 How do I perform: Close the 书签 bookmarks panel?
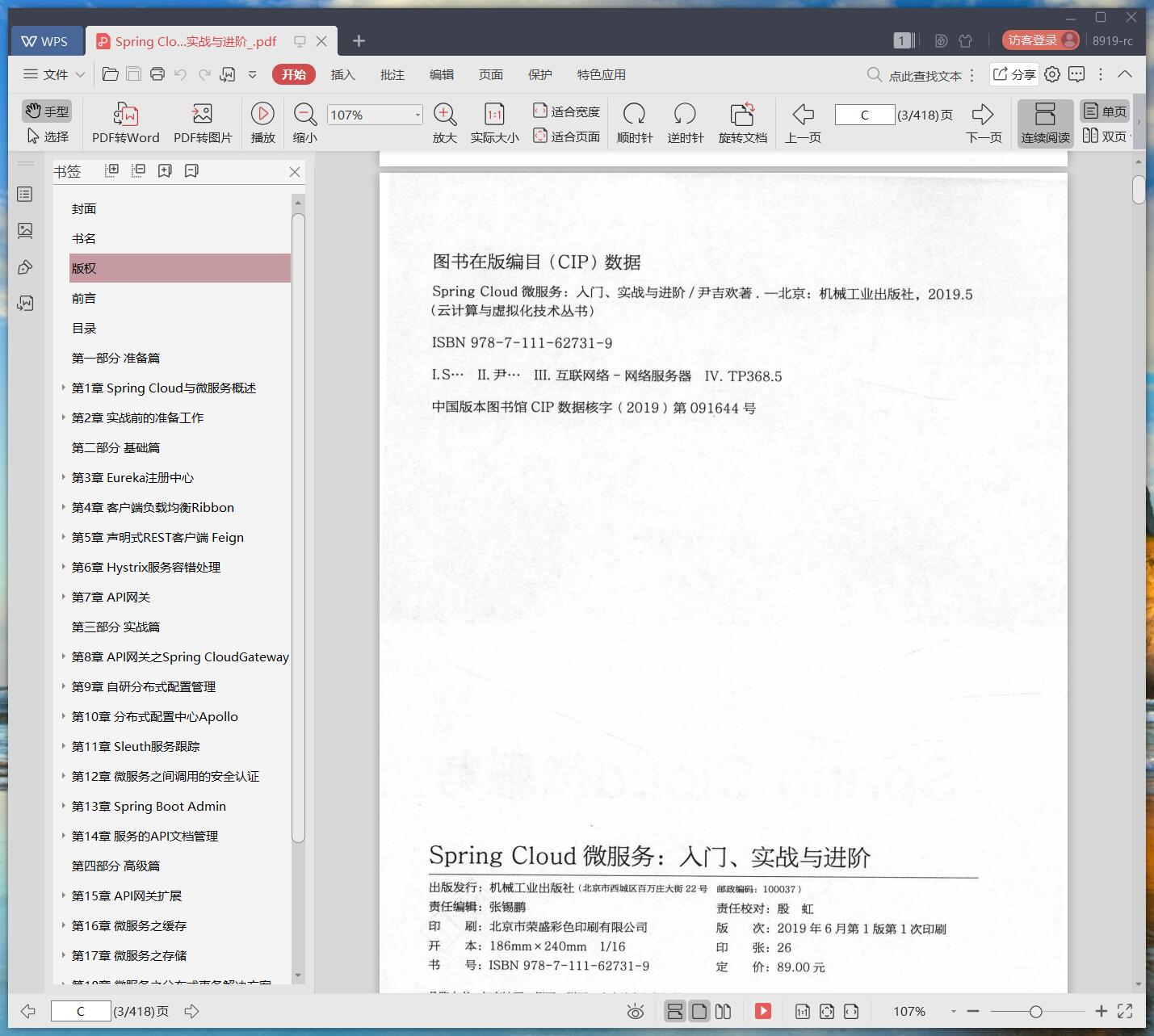click(295, 171)
